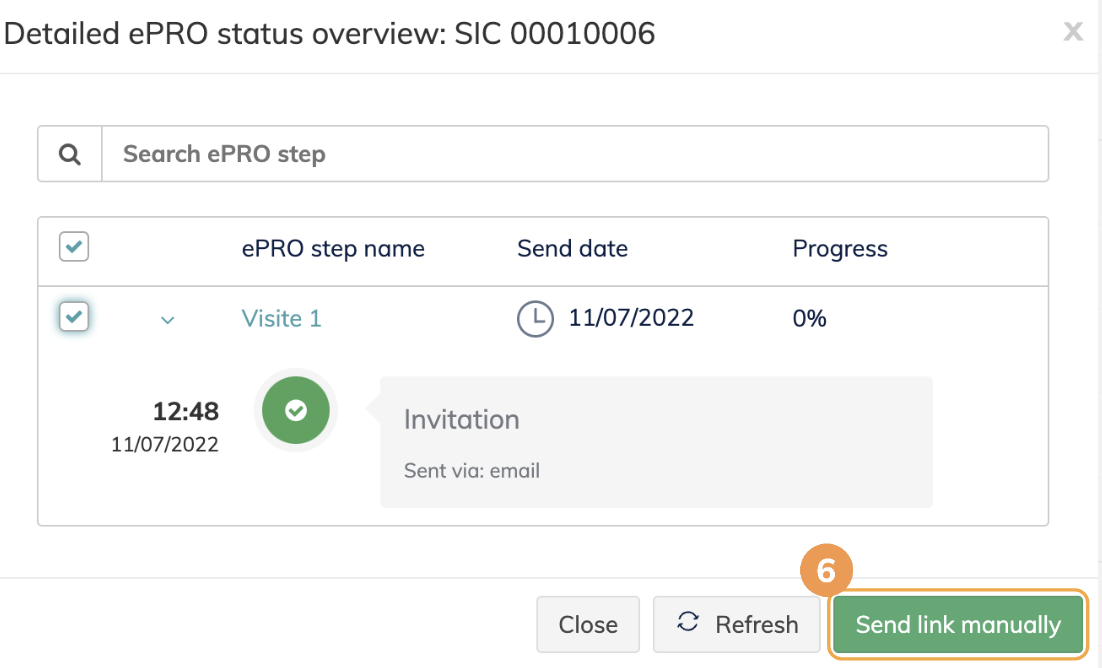Viewport: 1102px width, 668px height.
Task: Sort by ePRO step name column
Action: click(x=333, y=249)
